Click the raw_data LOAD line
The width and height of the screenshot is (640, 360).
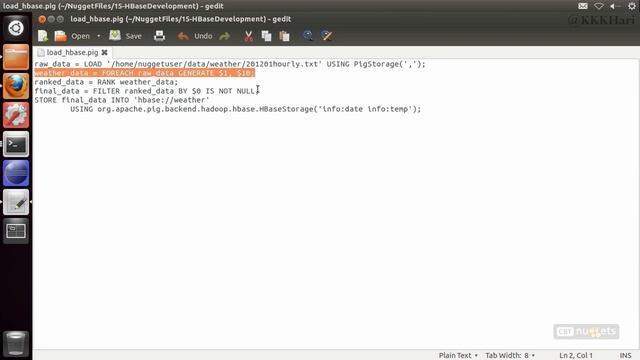[x=230, y=64]
